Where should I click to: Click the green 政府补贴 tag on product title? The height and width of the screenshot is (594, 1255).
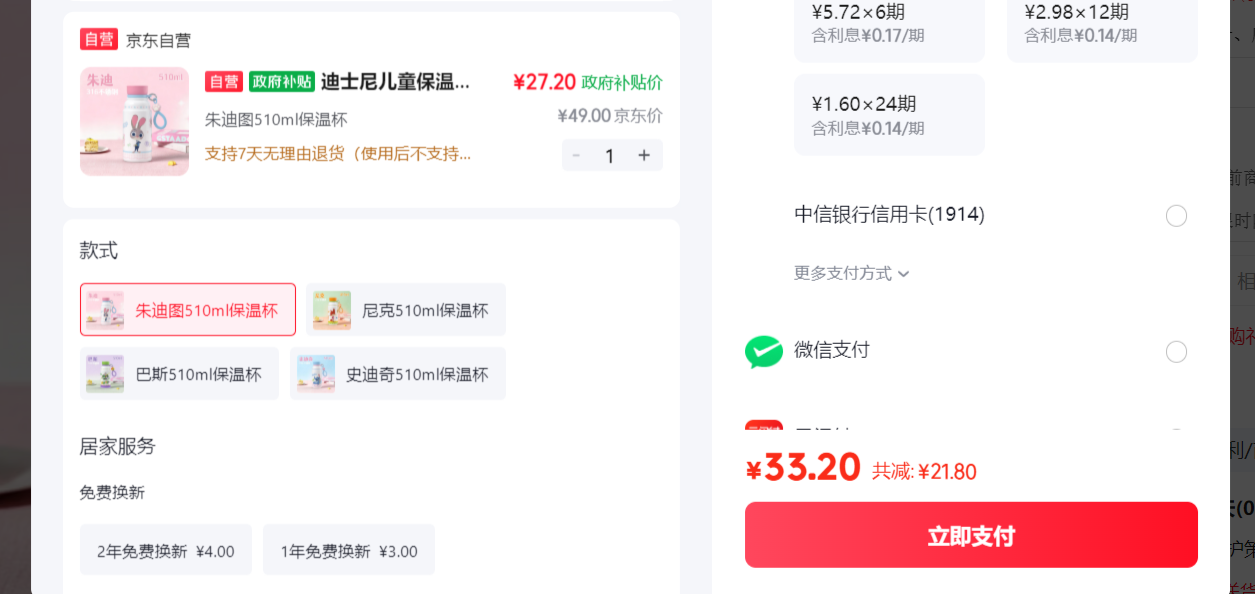coord(282,82)
